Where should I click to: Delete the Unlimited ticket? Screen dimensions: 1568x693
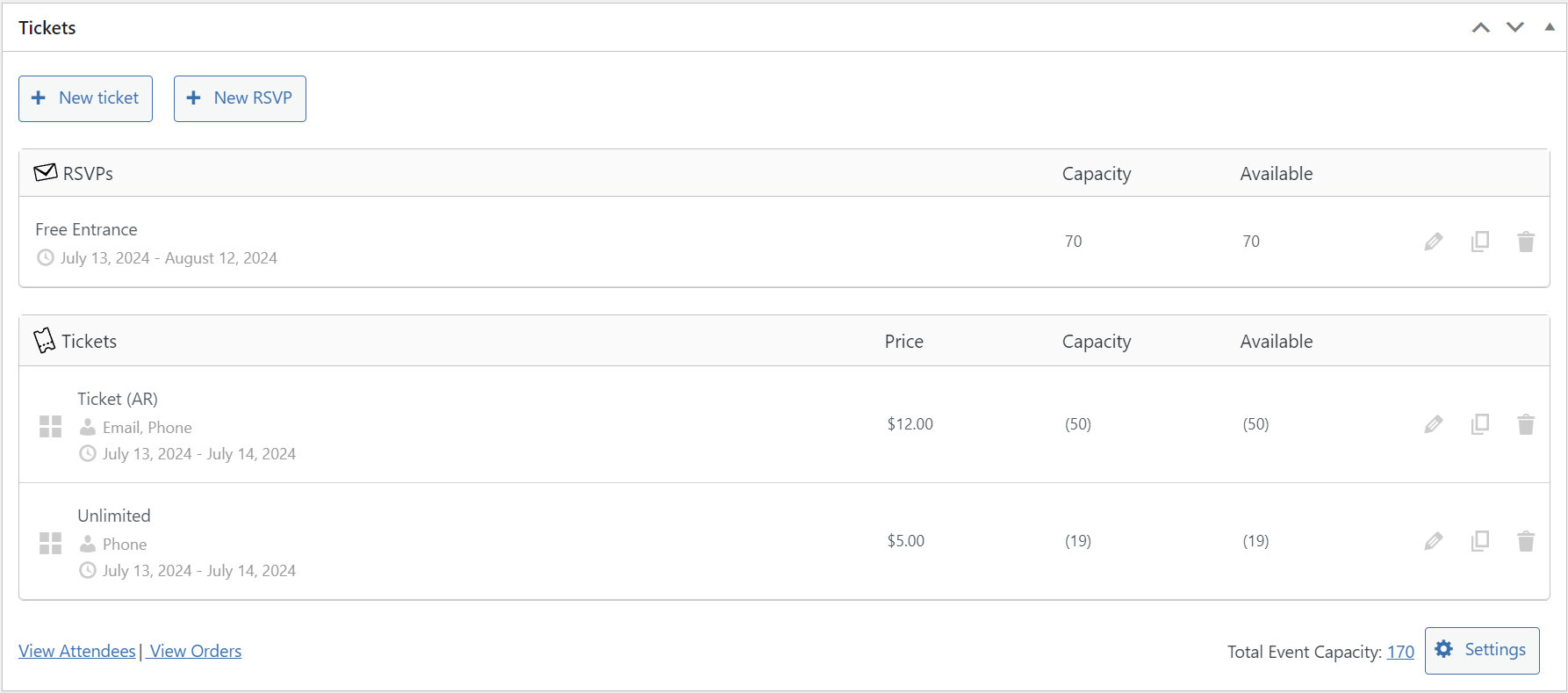coord(1526,541)
